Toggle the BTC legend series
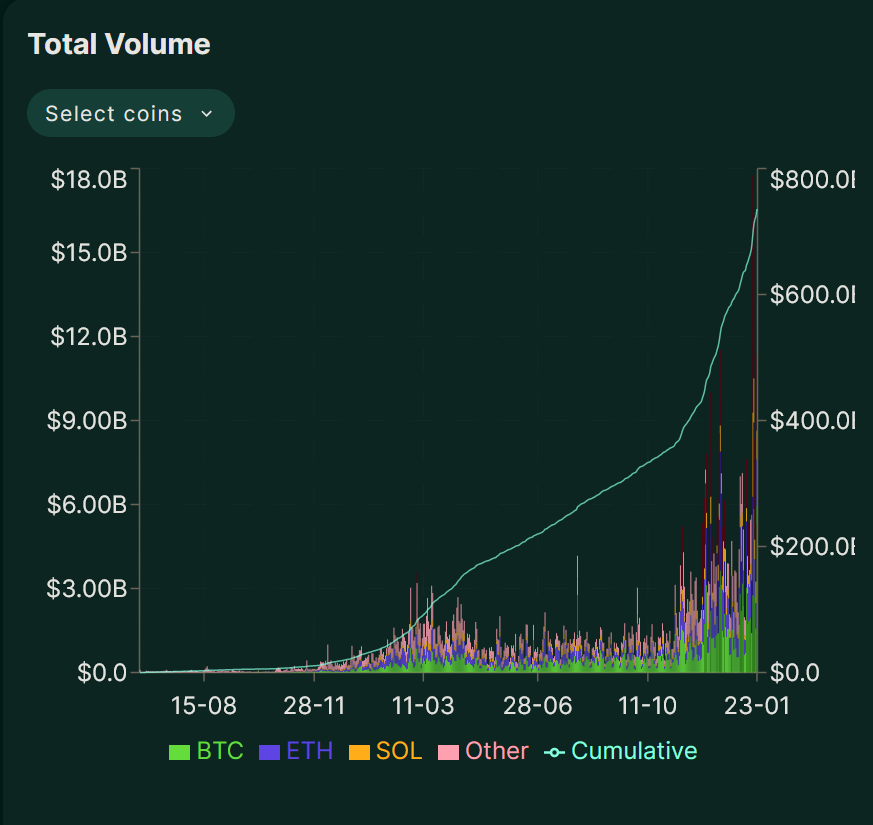This screenshot has width=873, height=825. click(x=207, y=751)
